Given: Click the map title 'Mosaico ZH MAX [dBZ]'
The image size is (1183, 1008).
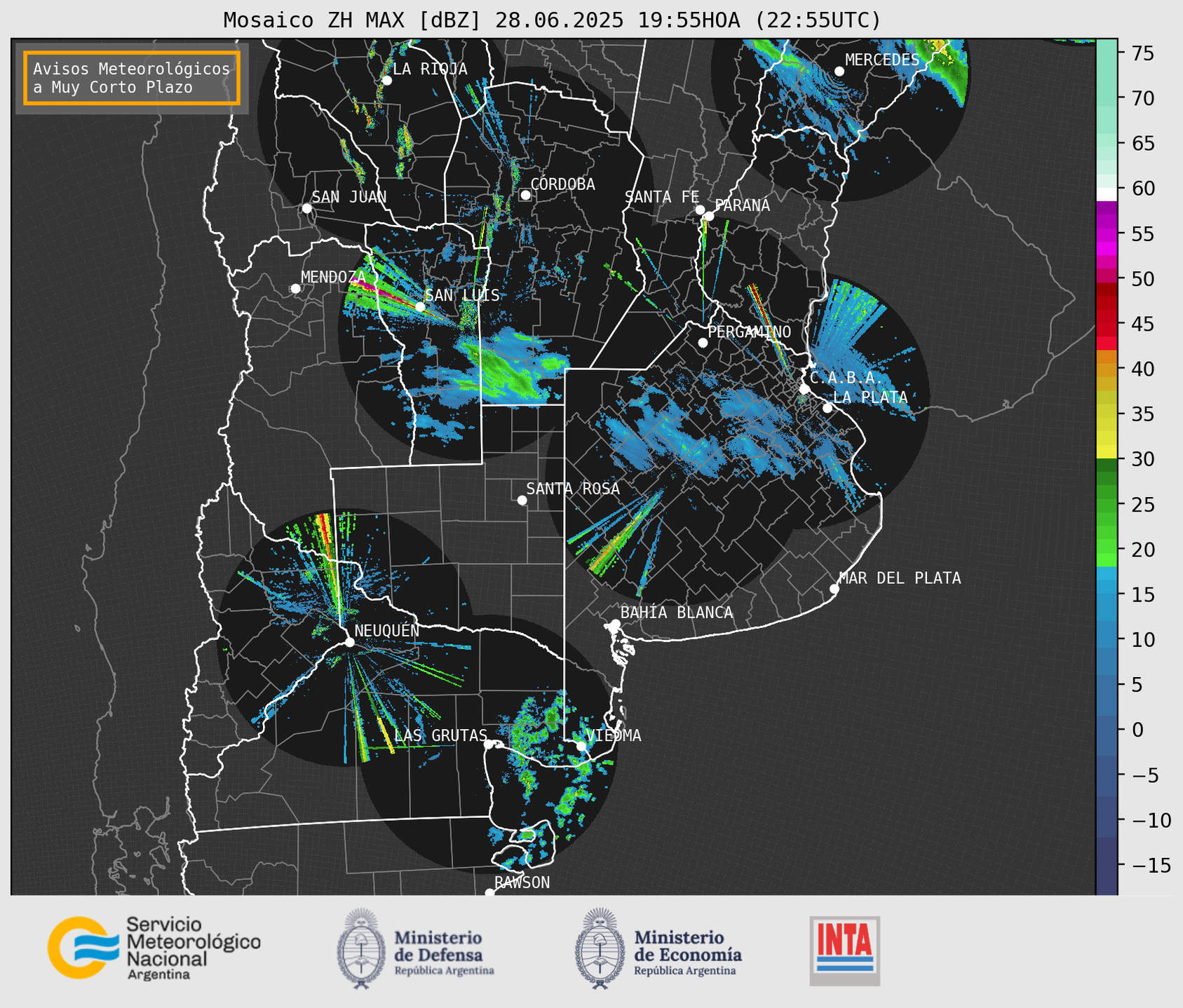Looking at the screenshot, I should tap(353, 20).
